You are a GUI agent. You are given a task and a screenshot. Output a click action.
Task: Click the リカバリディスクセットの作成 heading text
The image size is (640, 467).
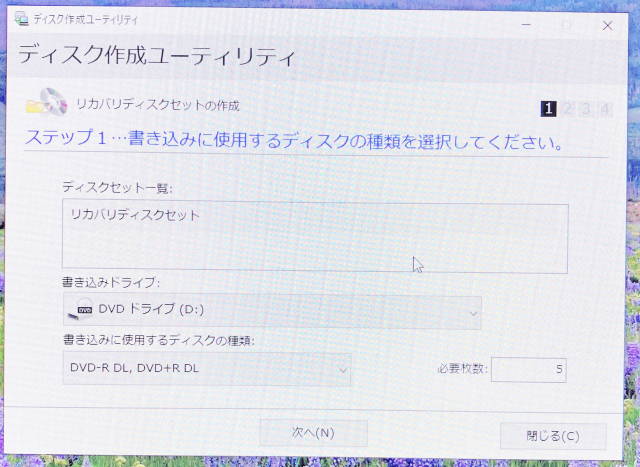tap(158, 104)
